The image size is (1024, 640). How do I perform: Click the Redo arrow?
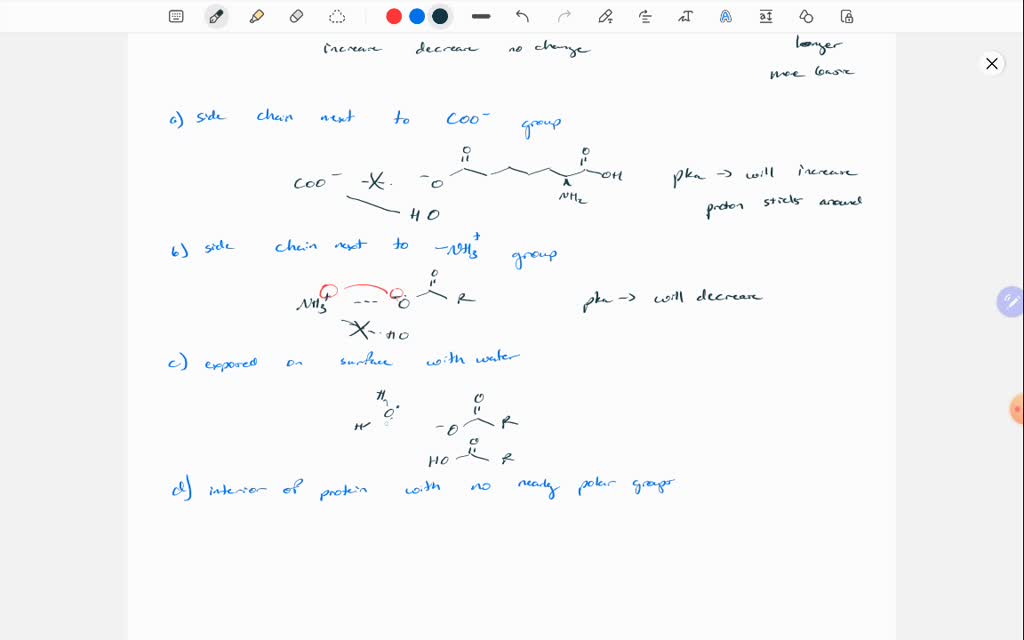(x=563, y=16)
